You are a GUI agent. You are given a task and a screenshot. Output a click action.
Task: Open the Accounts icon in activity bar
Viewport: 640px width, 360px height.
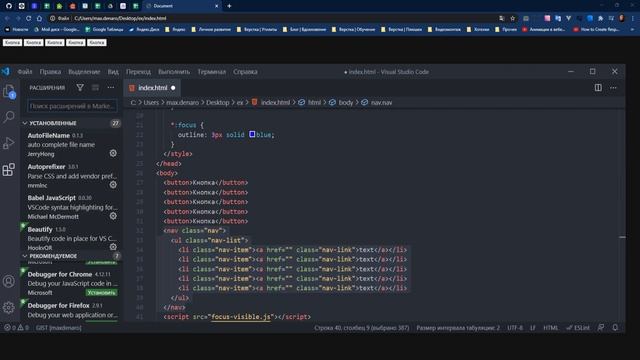tap(9, 281)
